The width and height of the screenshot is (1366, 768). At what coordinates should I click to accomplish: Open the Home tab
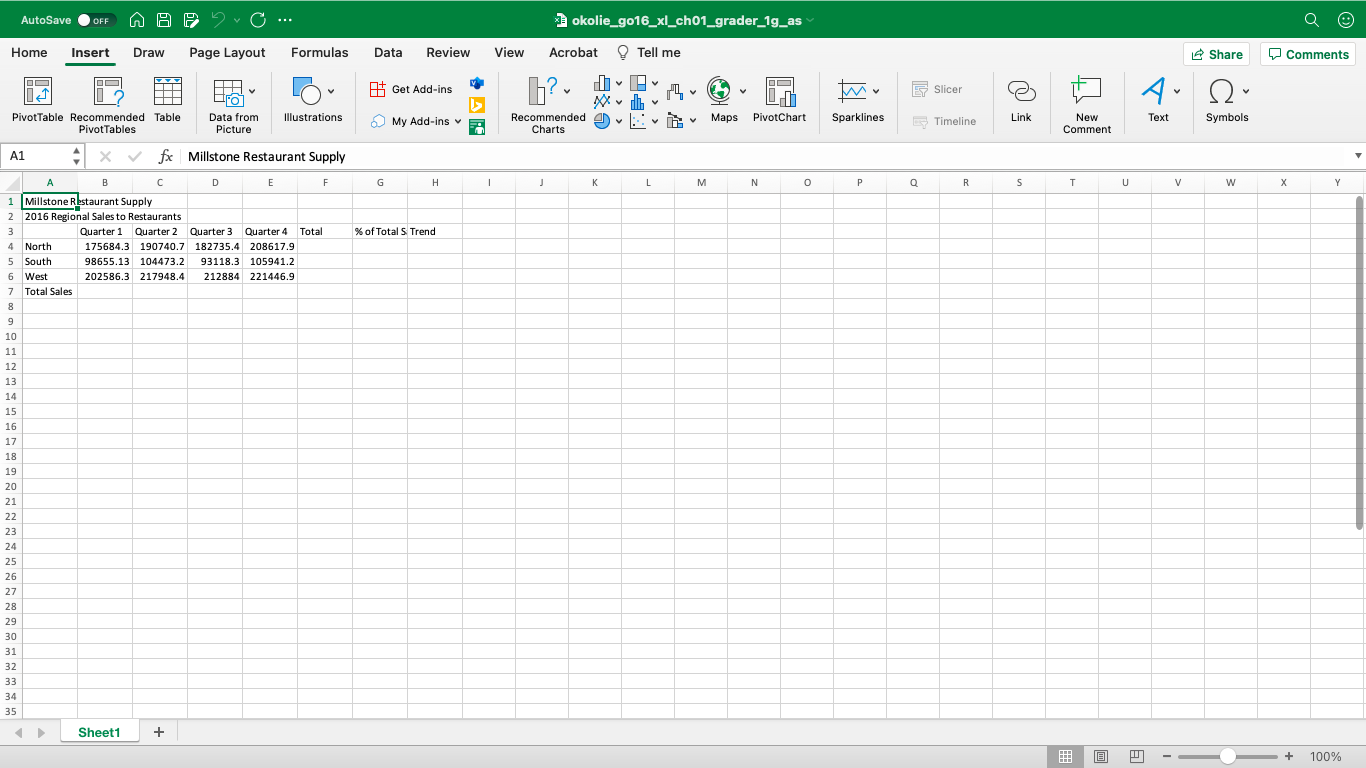pyautogui.click(x=29, y=53)
